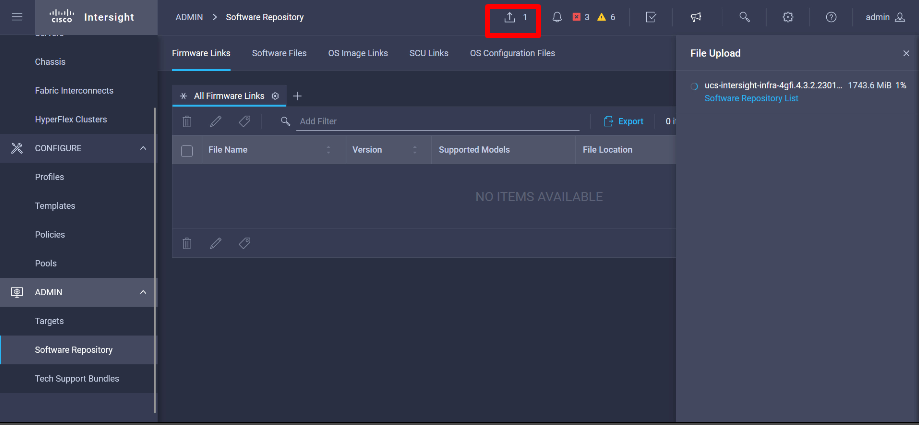The height and width of the screenshot is (425, 919).
Task: Click the Export icon button
Action: click(x=624, y=121)
